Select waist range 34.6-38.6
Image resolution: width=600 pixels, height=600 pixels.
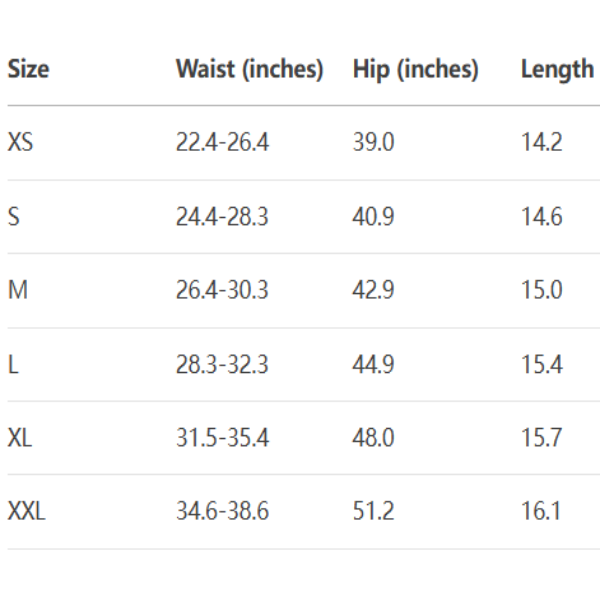[x=222, y=512]
